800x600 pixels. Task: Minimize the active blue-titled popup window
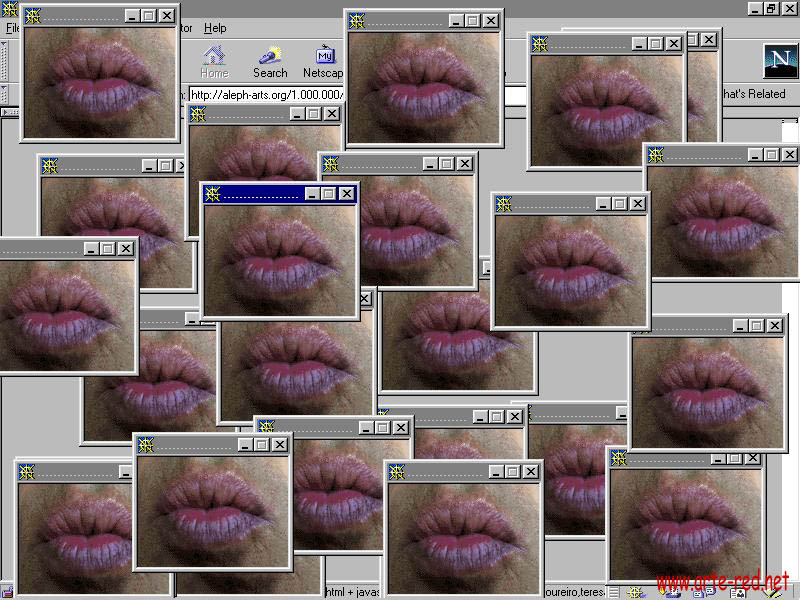click(311, 194)
